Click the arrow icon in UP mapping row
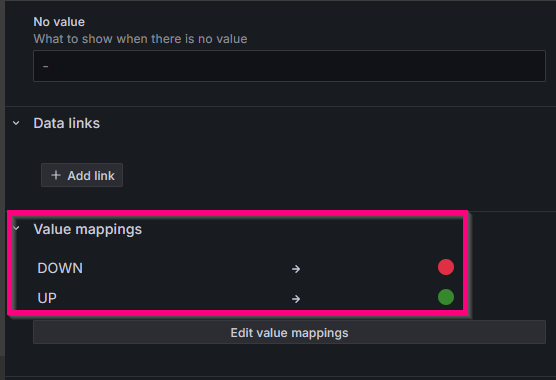Image resolution: width=556 pixels, height=380 pixels. 296,299
